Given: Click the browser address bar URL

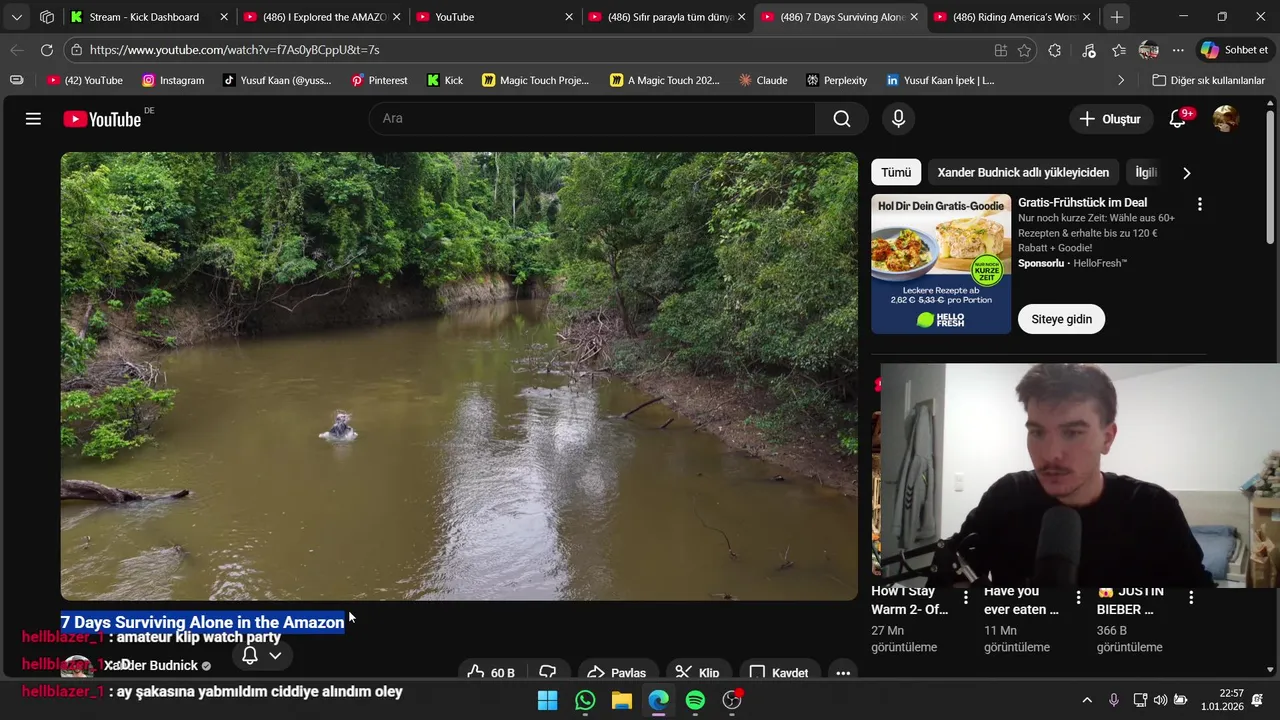Looking at the screenshot, I should (x=234, y=50).
